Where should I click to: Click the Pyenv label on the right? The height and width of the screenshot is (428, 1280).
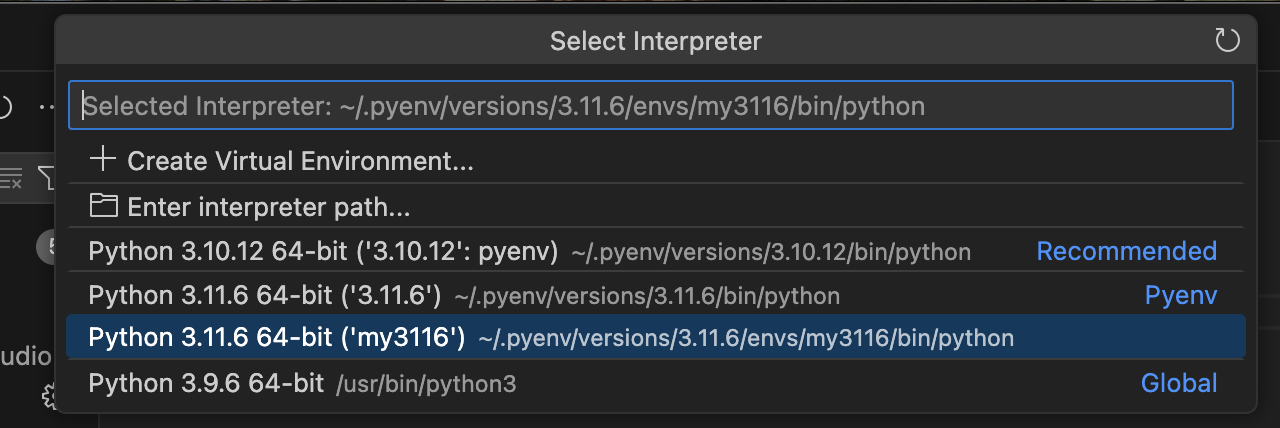coord(1180,295)
